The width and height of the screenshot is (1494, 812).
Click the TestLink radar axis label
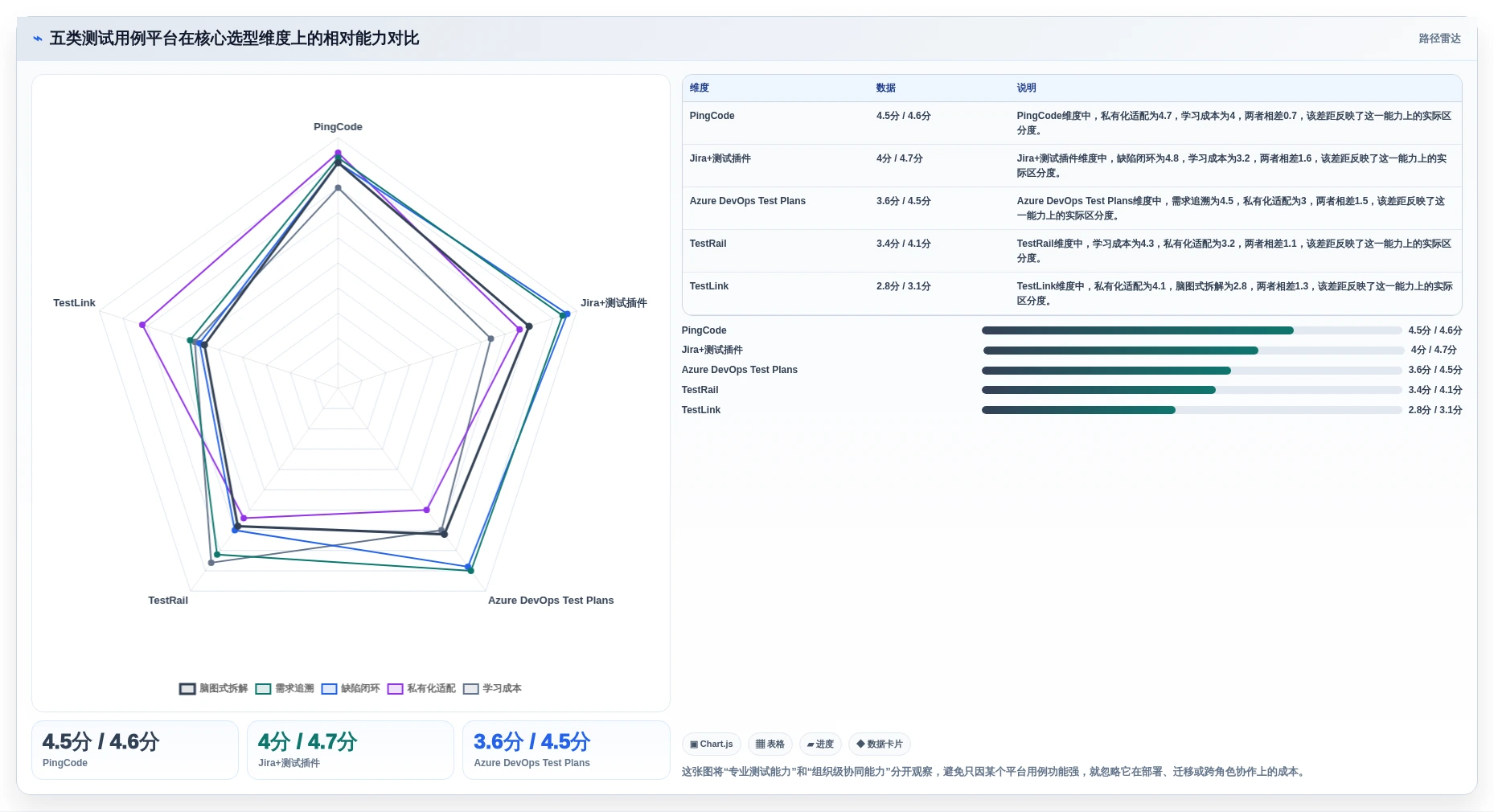click(x=74, y=303)
